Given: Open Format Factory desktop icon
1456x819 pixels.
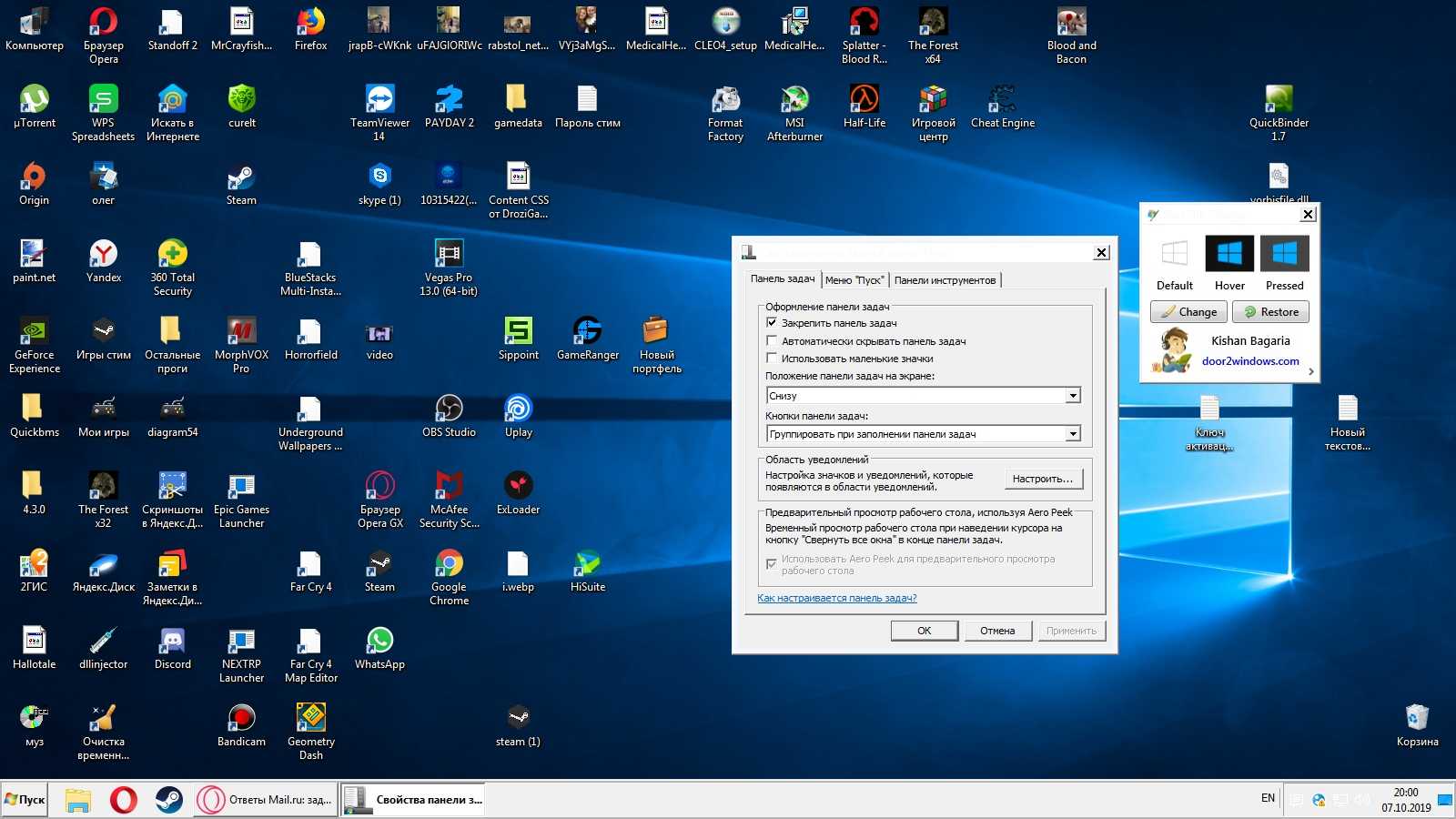Looking at the screenshot, I should click(x=725, y=113).
